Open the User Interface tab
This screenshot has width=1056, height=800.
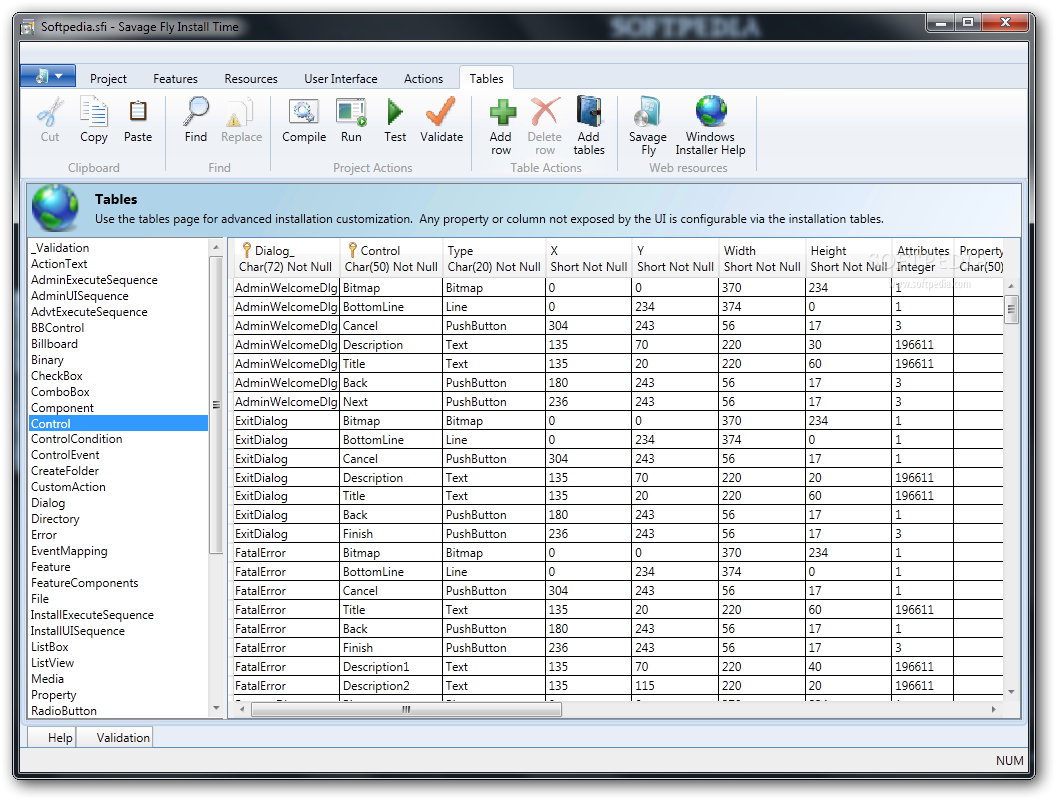(x=341, y=79)
